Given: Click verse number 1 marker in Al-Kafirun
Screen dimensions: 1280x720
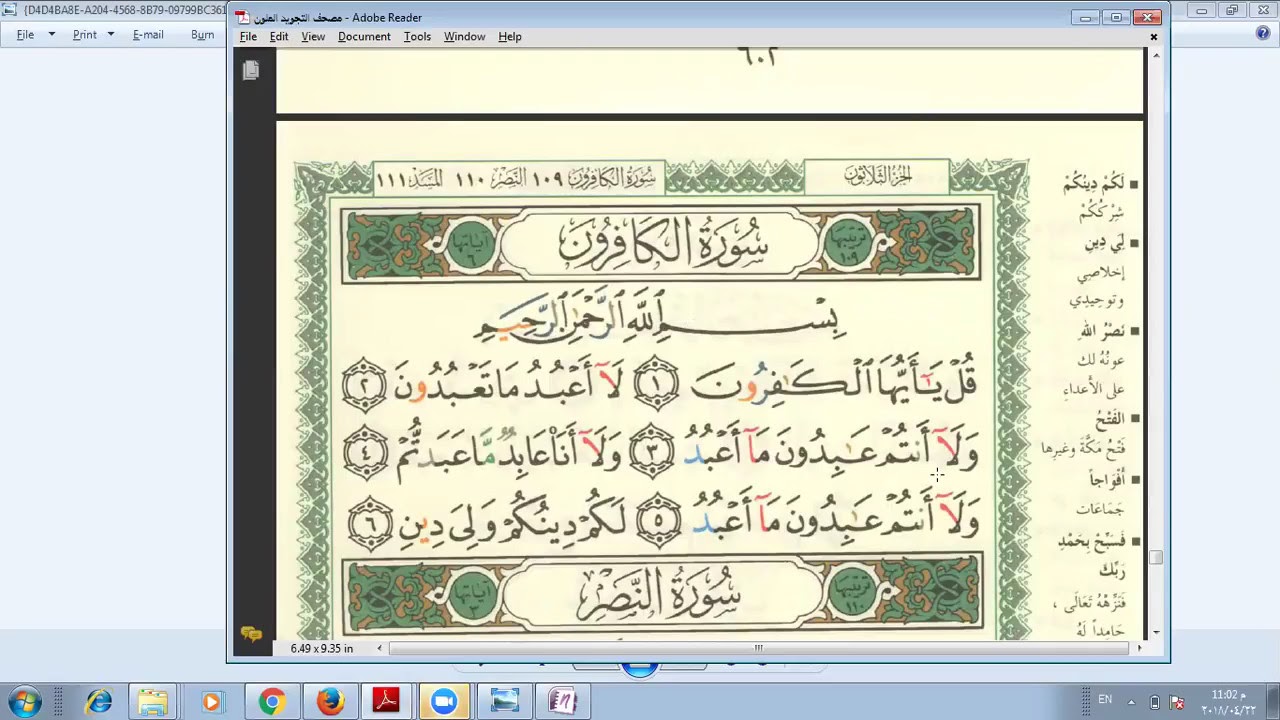Looking at the screenshot, I should [x=656, y=384].
